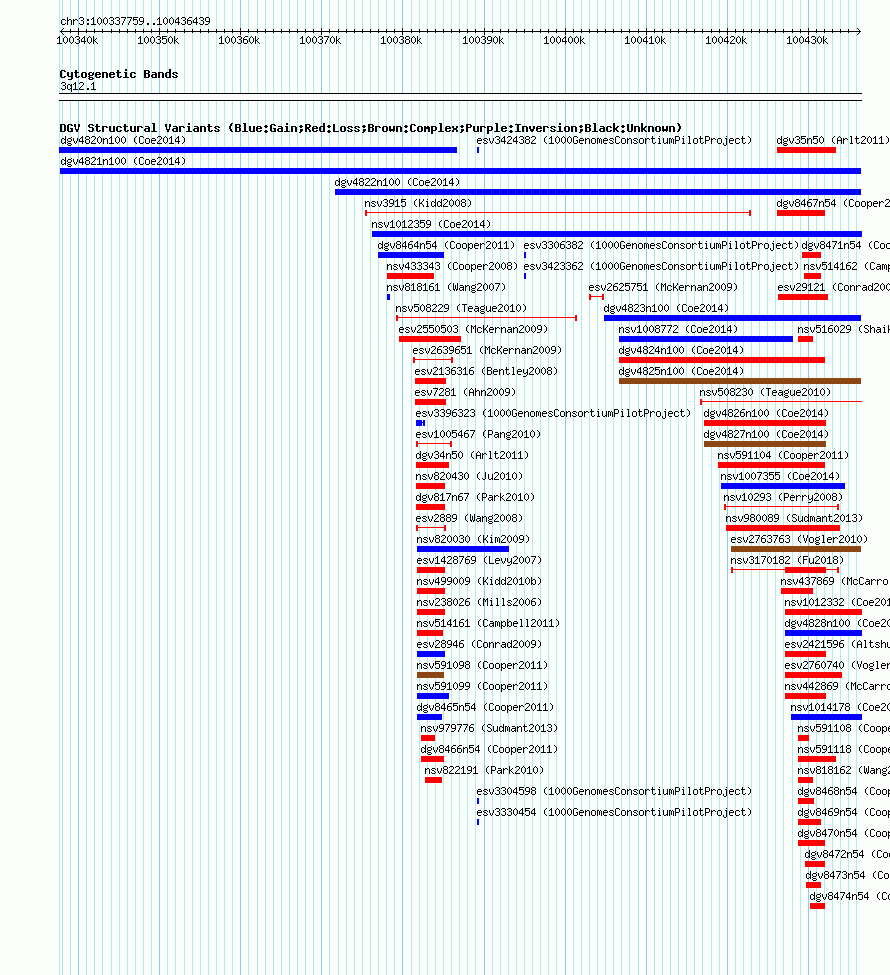Select esv2763763 (Vogler2010) label

pos(799,540)
